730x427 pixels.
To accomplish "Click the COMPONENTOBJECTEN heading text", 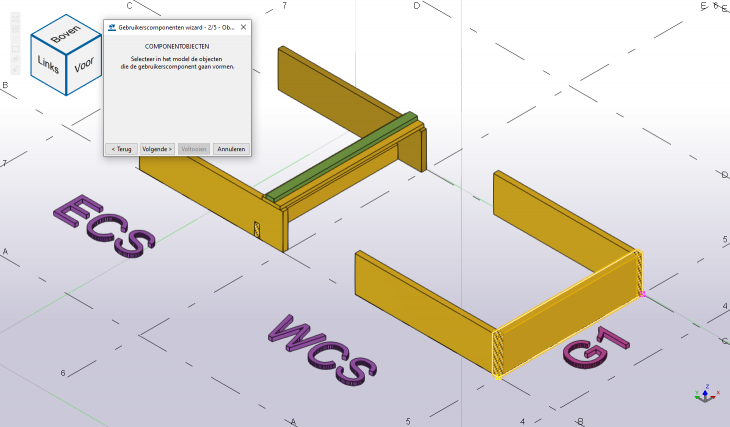I will [x=177, y=47].
